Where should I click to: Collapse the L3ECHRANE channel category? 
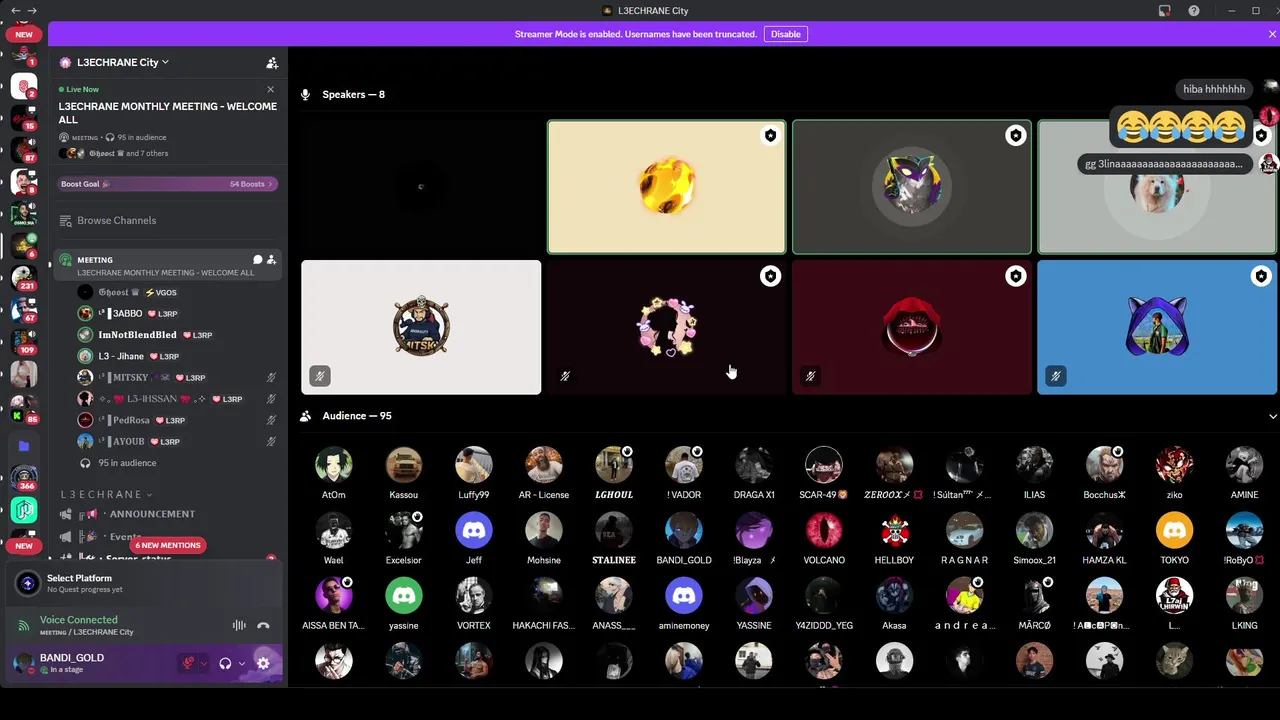pyautogui.click(x=105, y=494)
